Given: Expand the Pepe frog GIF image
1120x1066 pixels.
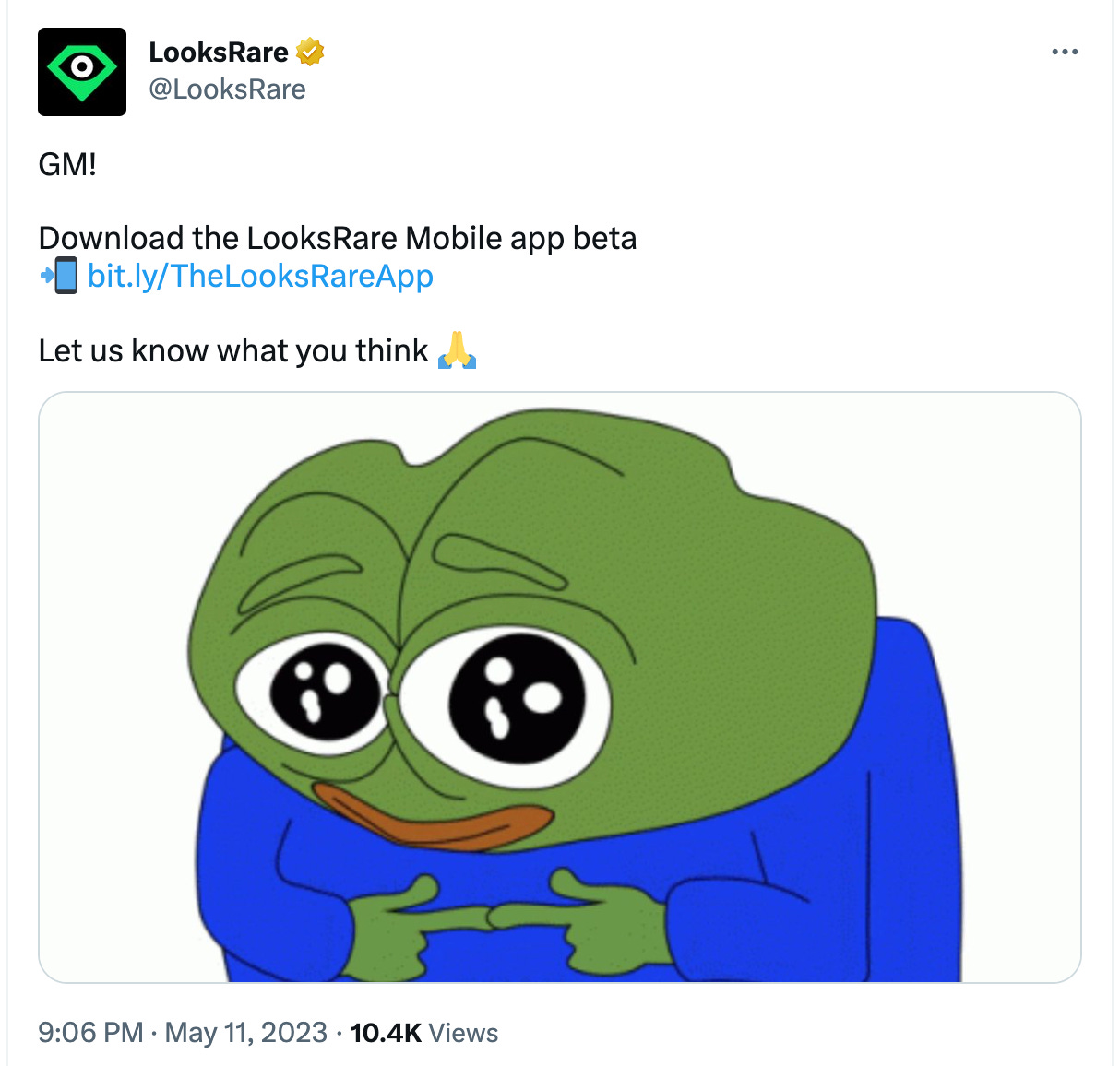Looking at the screenshot, I should point(559,687).
